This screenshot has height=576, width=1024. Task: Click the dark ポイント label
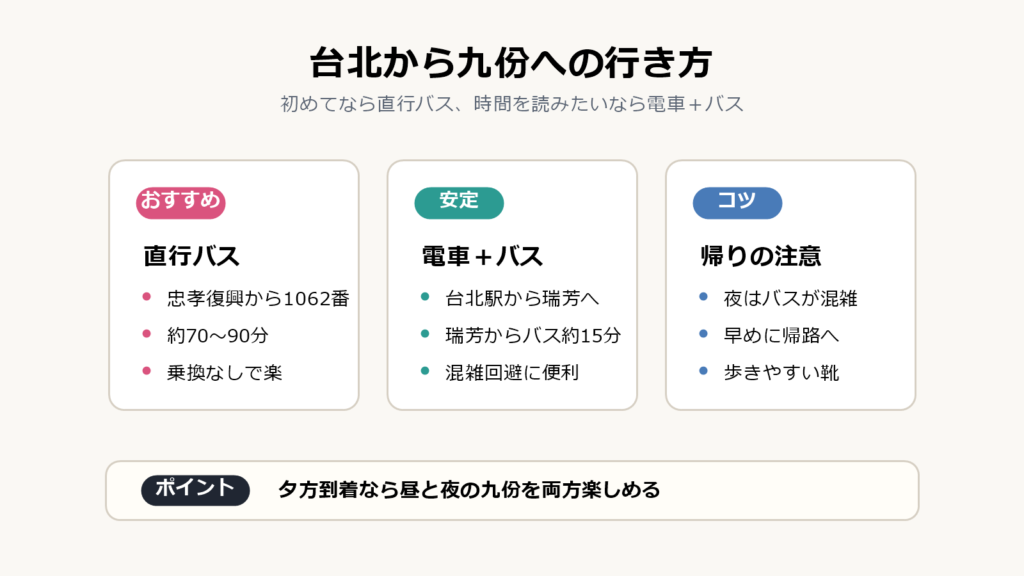[x=195, y=490]
